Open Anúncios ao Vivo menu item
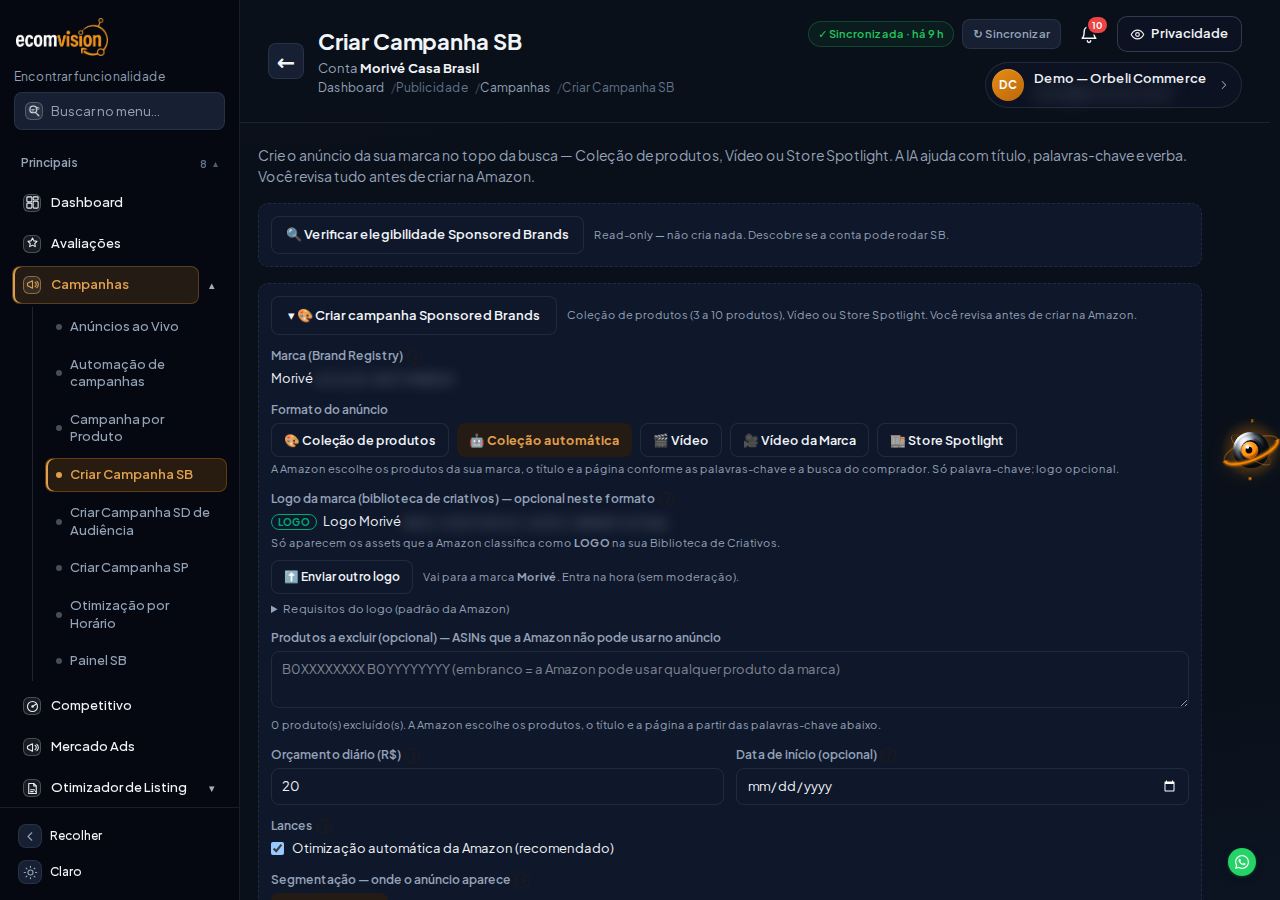The height and width of the screenshot is (900, 1280). pyautogui.click(x=136, y=327)
